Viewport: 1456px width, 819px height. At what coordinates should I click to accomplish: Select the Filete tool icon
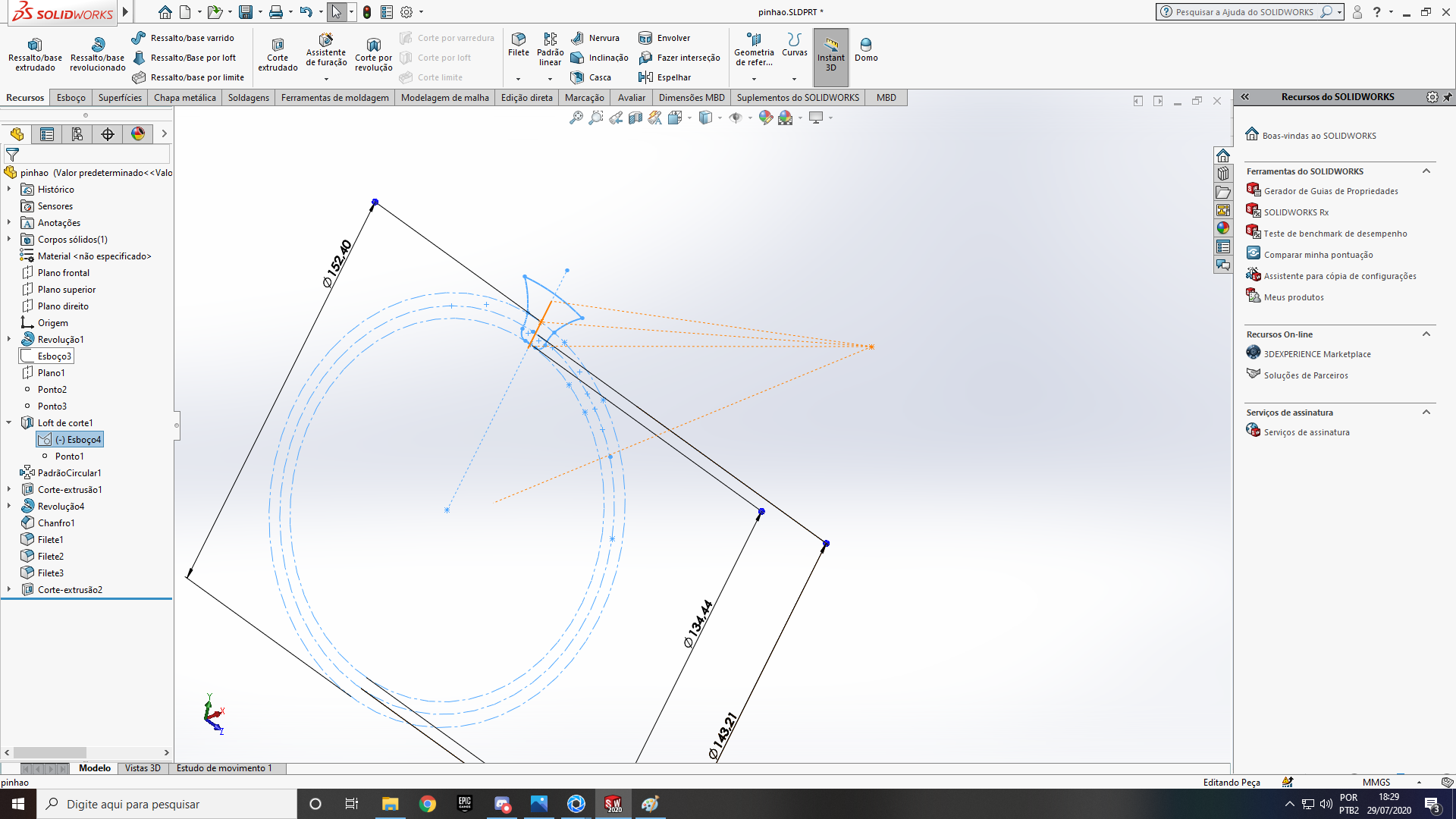pos(519,39)
